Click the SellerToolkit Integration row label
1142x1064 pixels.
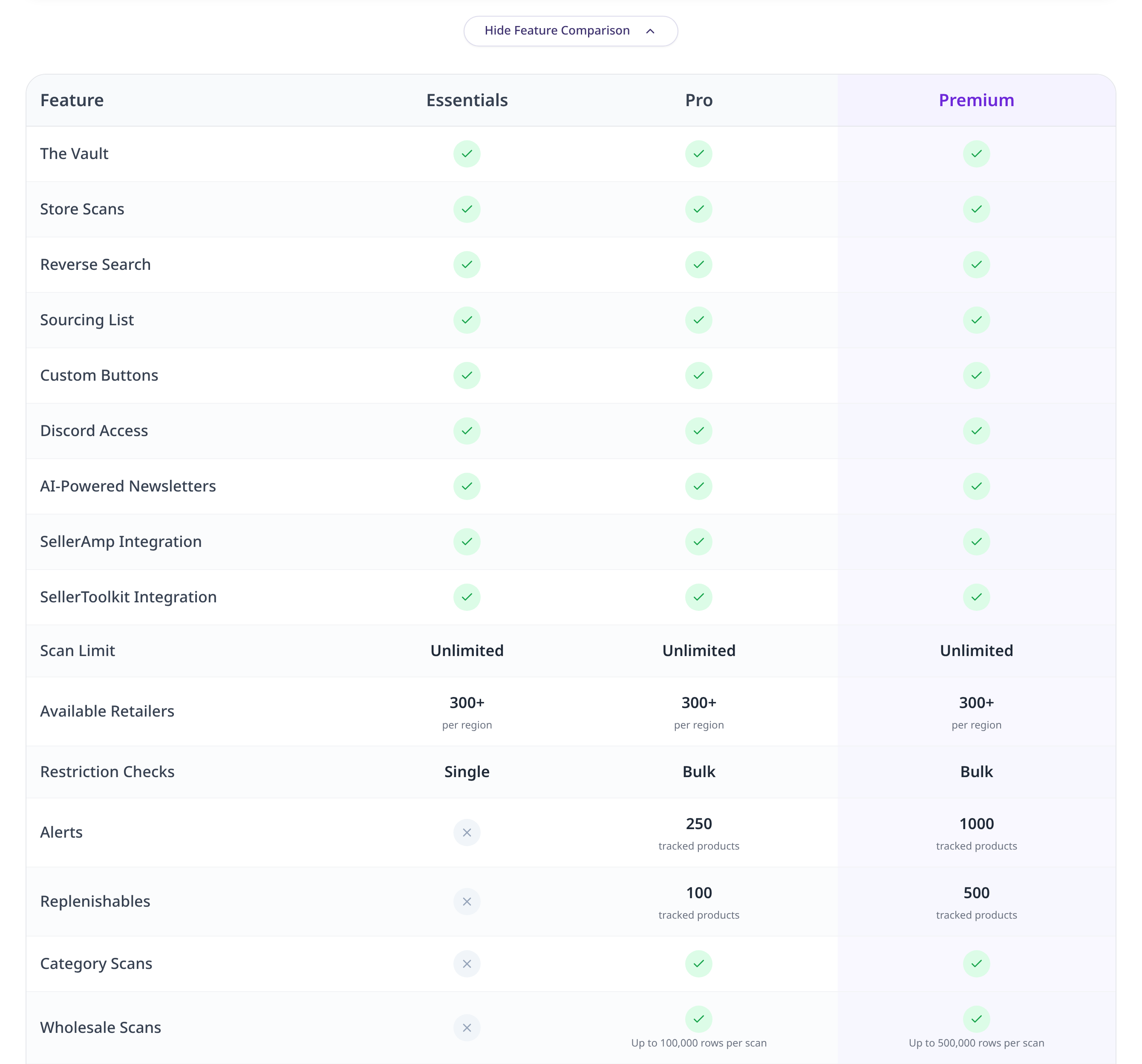[x=128, y=598]
